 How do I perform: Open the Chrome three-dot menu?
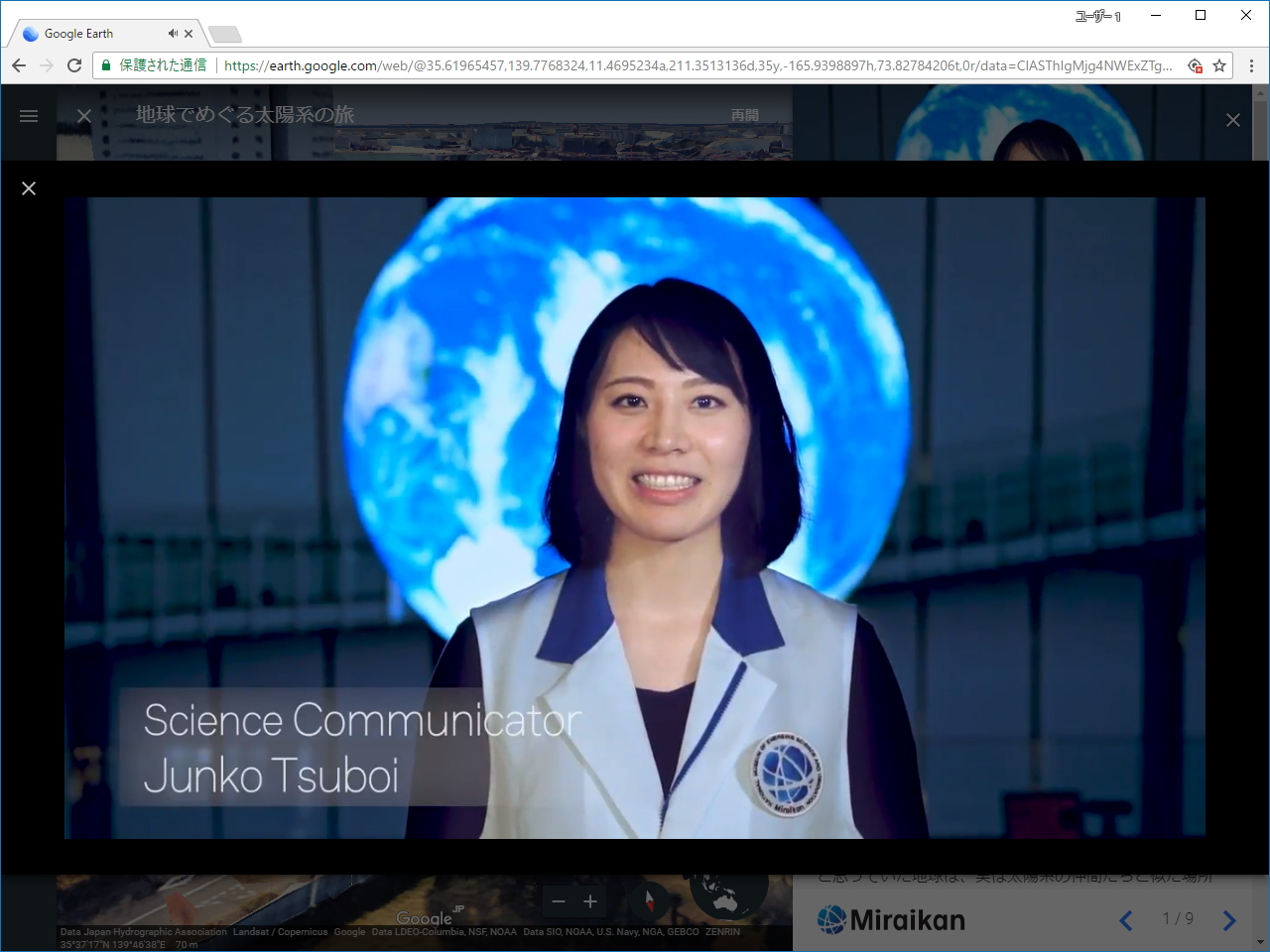coord(1251,65)
